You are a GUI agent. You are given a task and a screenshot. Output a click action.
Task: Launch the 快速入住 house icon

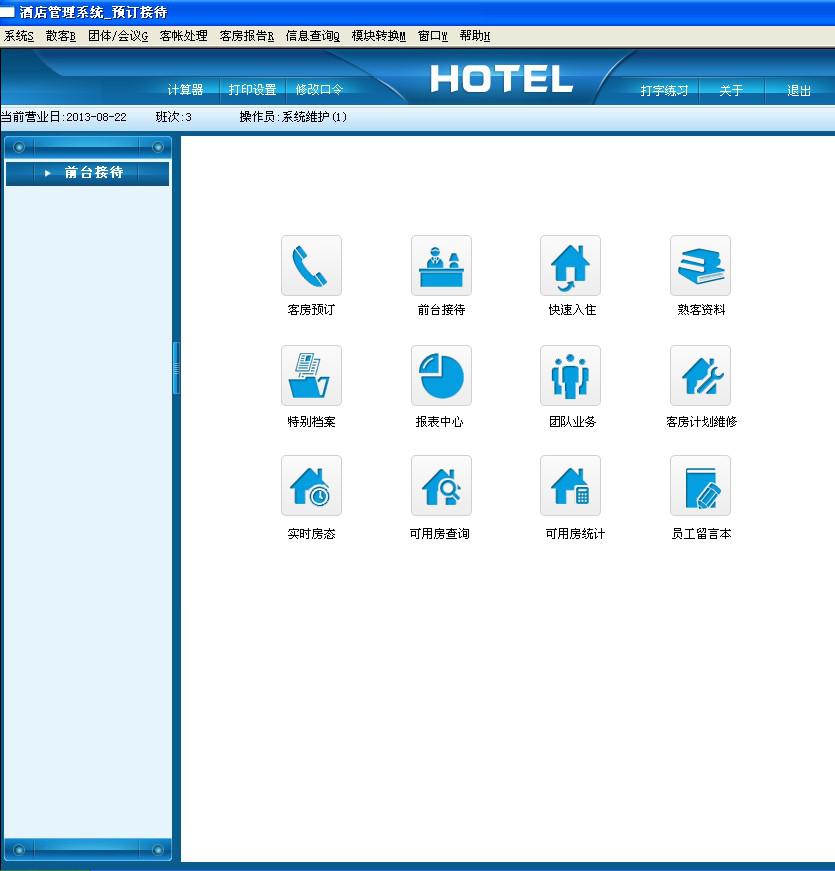pos(571,266)
